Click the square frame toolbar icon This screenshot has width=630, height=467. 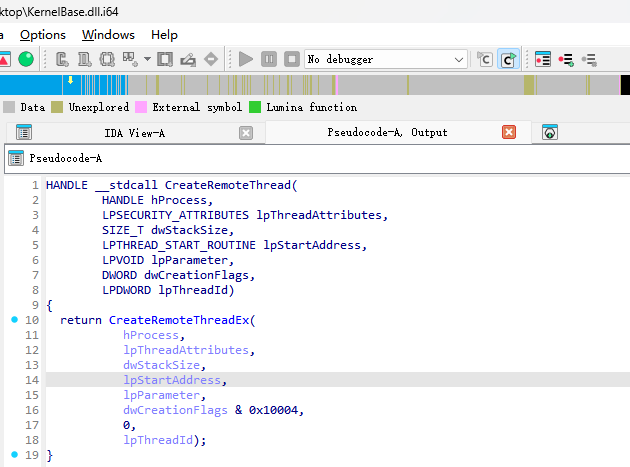(x=165, y=59)
